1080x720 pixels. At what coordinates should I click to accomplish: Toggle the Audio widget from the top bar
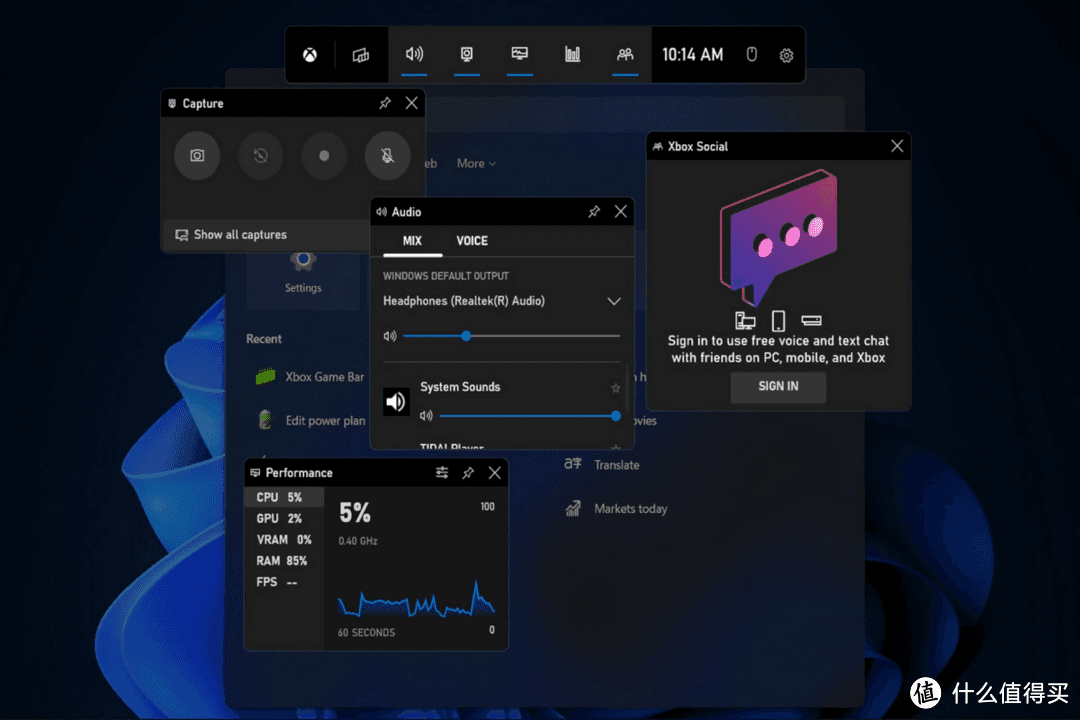[414, 54]
